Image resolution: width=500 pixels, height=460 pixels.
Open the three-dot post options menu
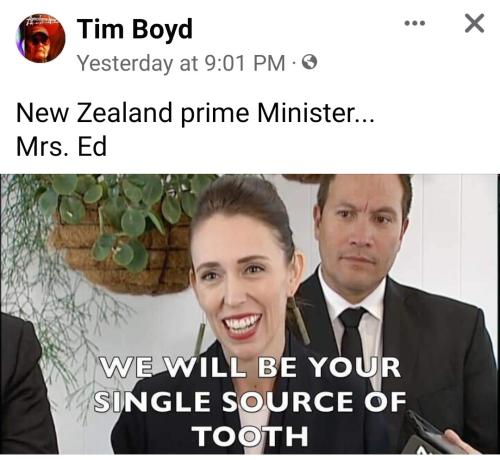pyautogui.click(x=415, y=23)
